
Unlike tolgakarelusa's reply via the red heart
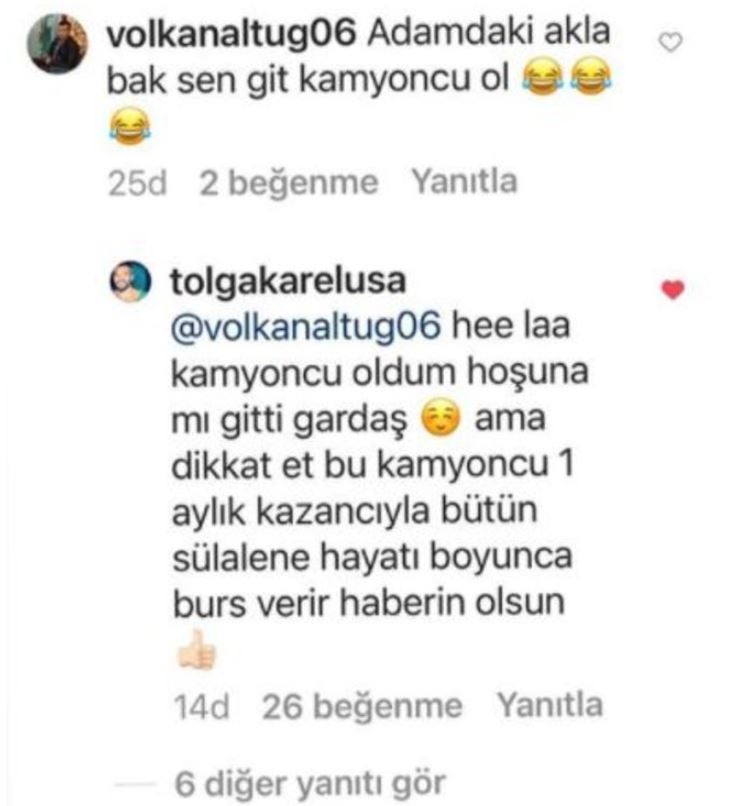673,289
